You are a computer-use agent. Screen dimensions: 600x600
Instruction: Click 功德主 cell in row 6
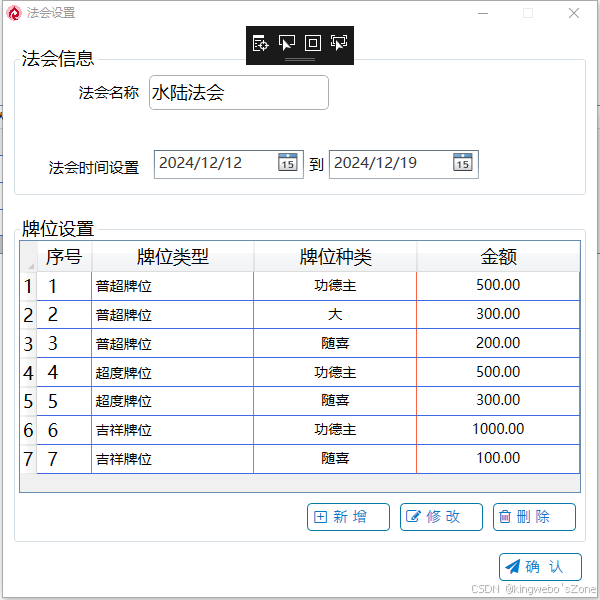point(335,430)
